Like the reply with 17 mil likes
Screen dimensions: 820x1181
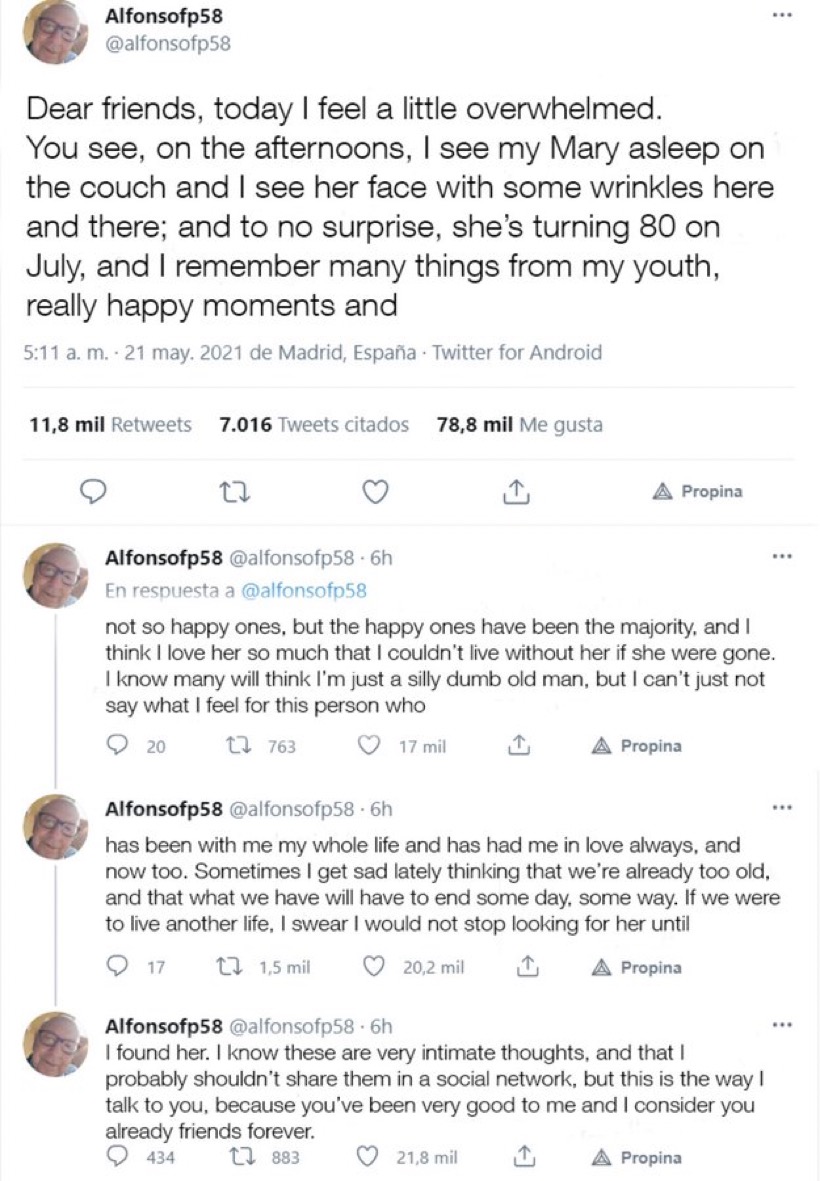pyautogui.click(x=371, y=746)
